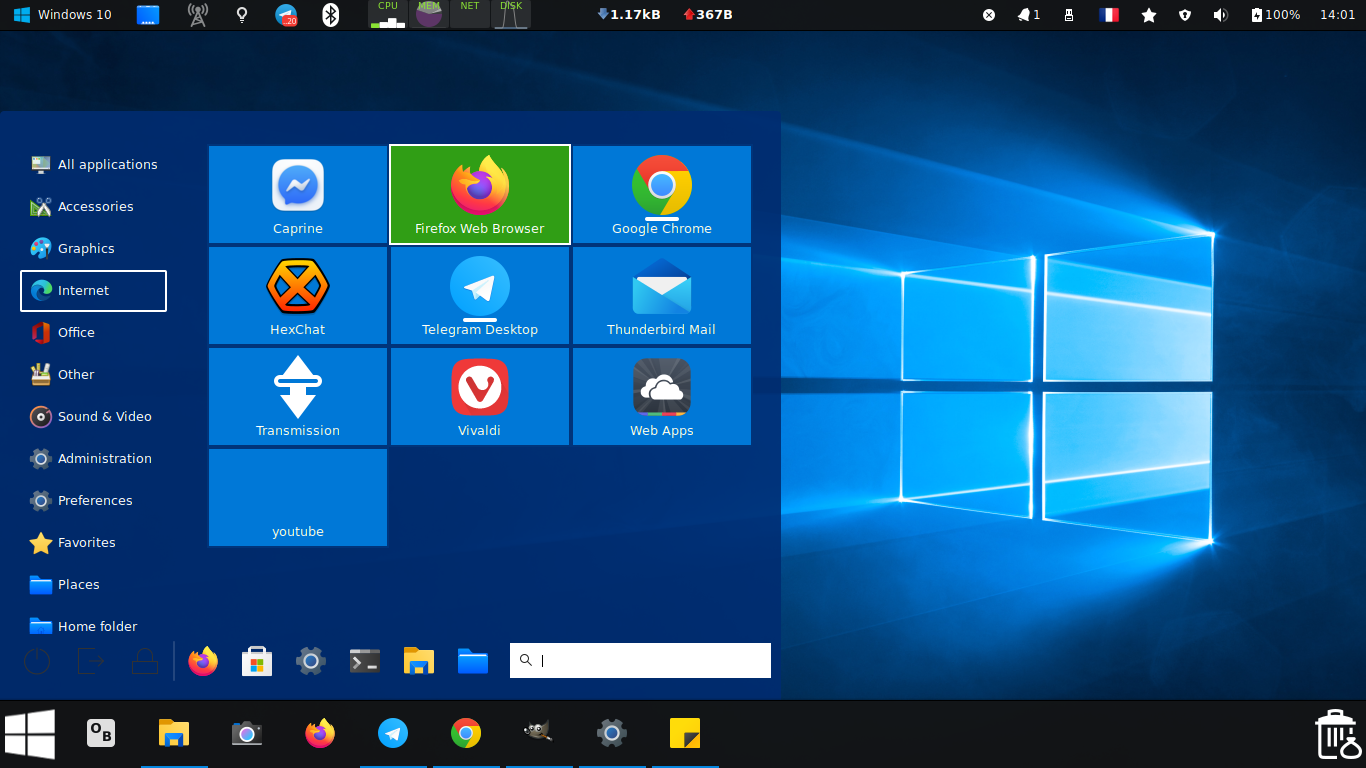Open Google Chrome on bottom taskbar
The width and height of the screenshot is (1366, 768).
(466, 734)
